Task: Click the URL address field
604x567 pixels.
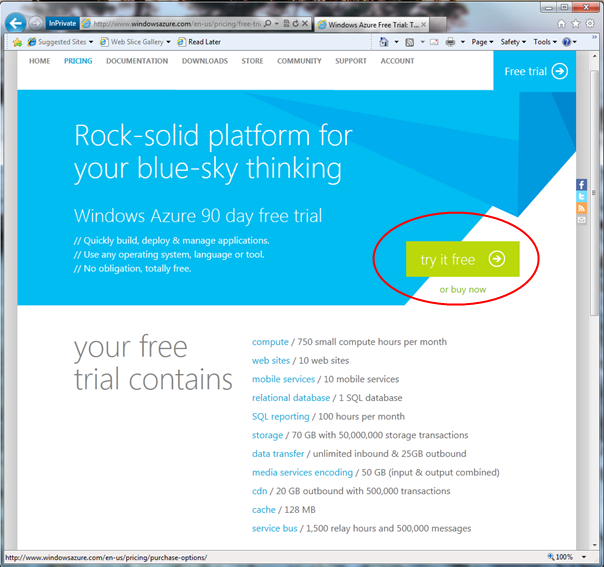Action: (x=177, y=24)
